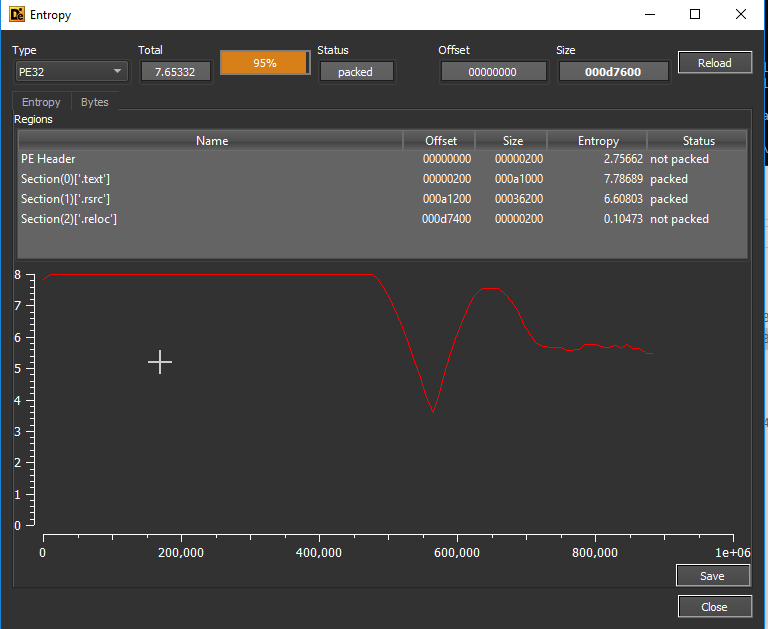Image resolution: width=768 pixels, height=629 pixels.
Task: Switch to the Entropy tab
Action: [x=42, y=102]
